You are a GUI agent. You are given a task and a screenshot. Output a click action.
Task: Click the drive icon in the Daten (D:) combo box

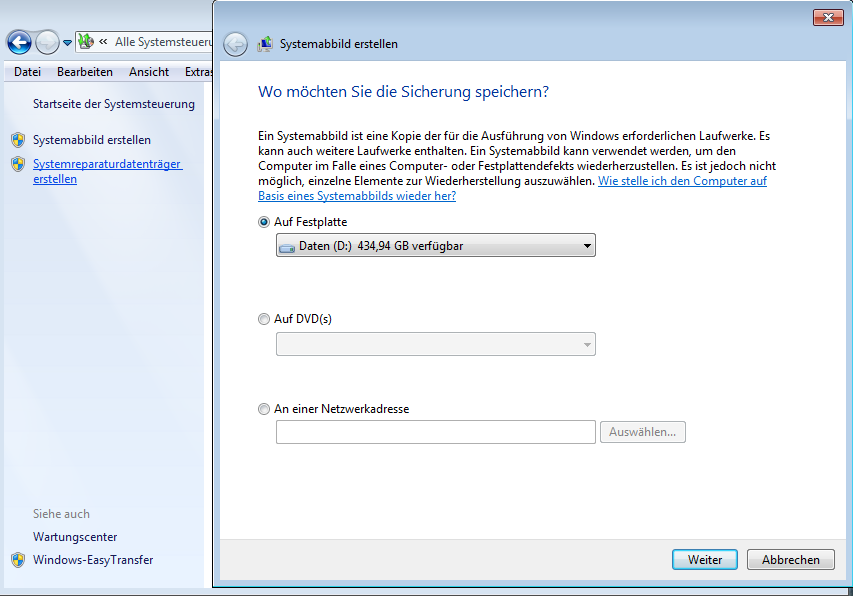point(287,247)
